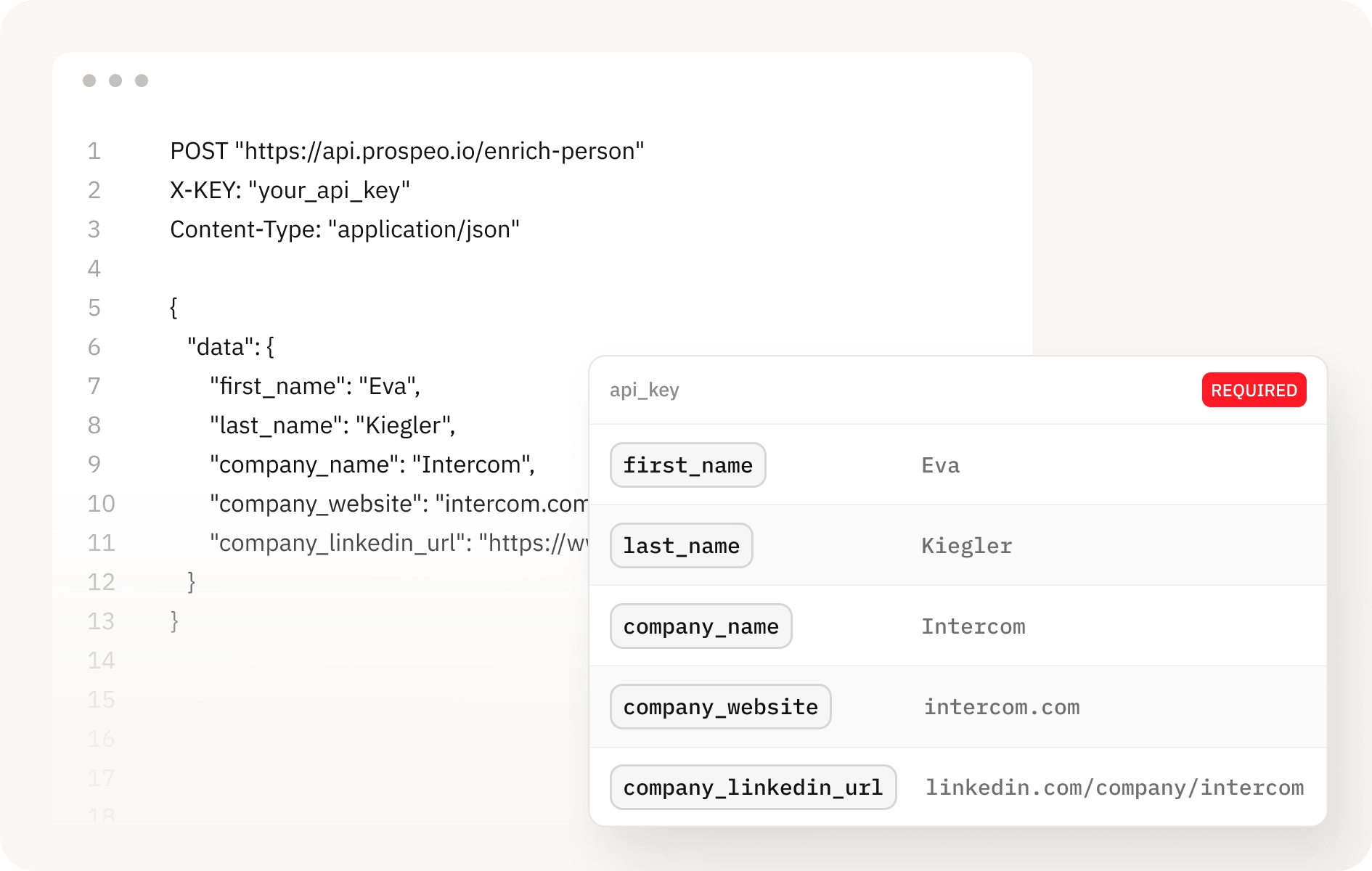
Task: Click the X-KEY header code line
Action: [290, 190]
